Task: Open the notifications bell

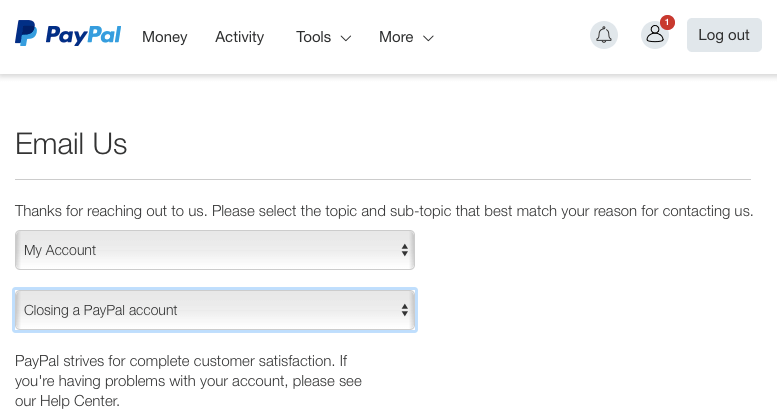Action: click(x=604, y=35)
